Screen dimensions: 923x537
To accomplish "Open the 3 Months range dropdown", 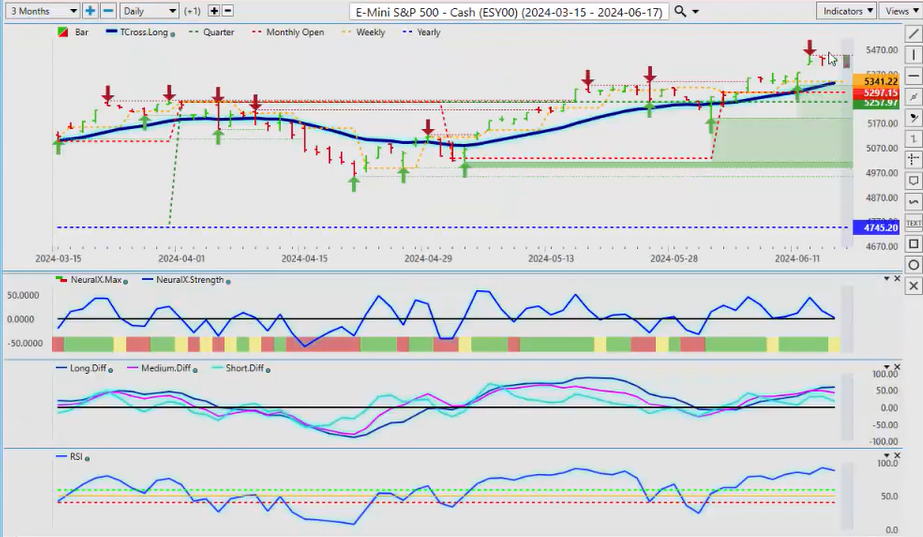I will [x=40, y=11].
